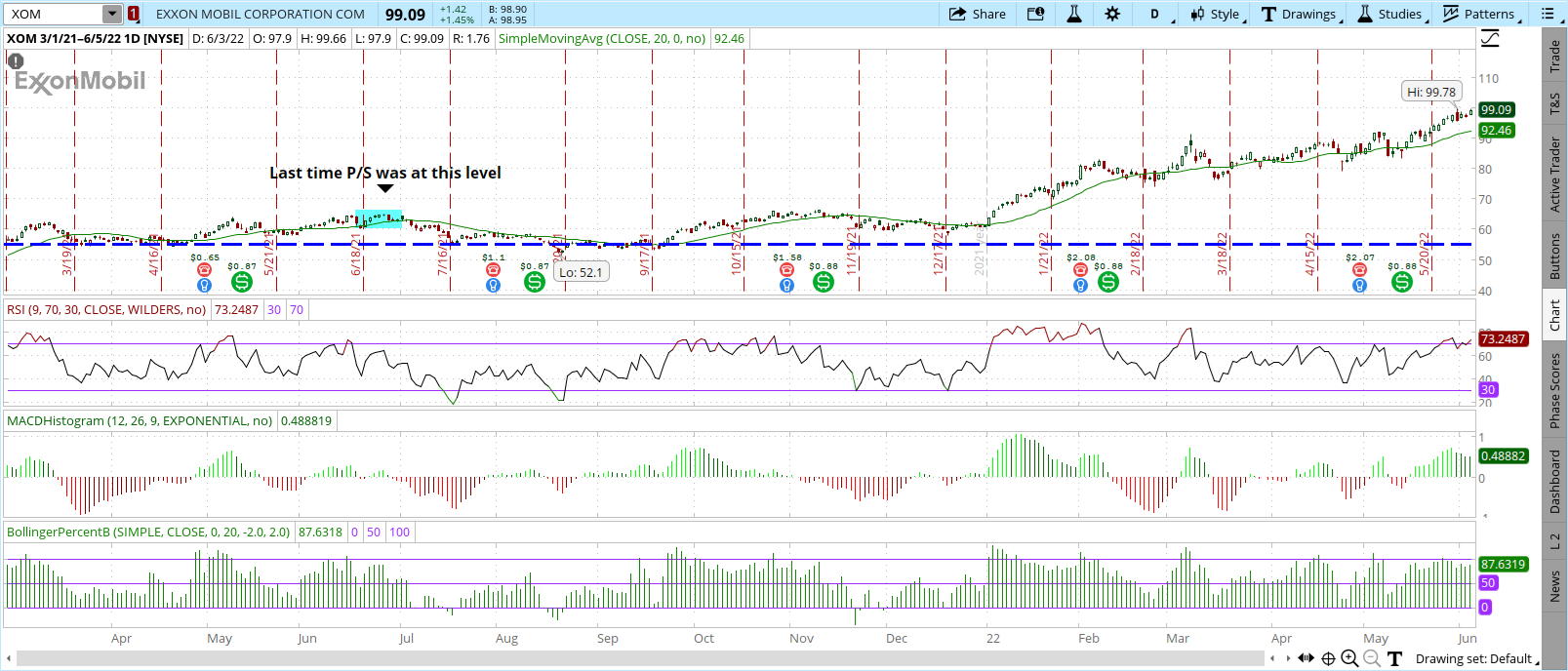Open the Active Trader side tab
Image resolution: width=1568 pixels, height=671 pixels.
point(1554,174)
